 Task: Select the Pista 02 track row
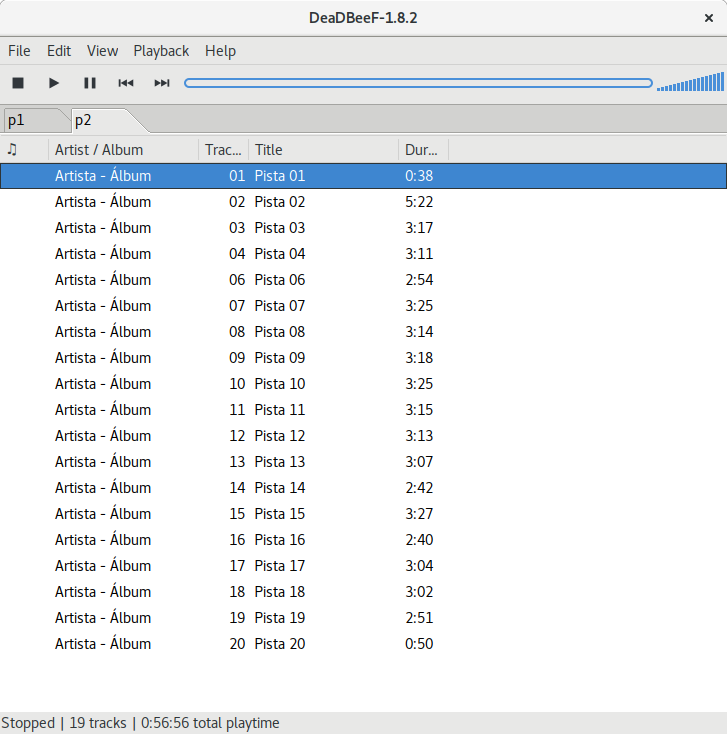363,202
